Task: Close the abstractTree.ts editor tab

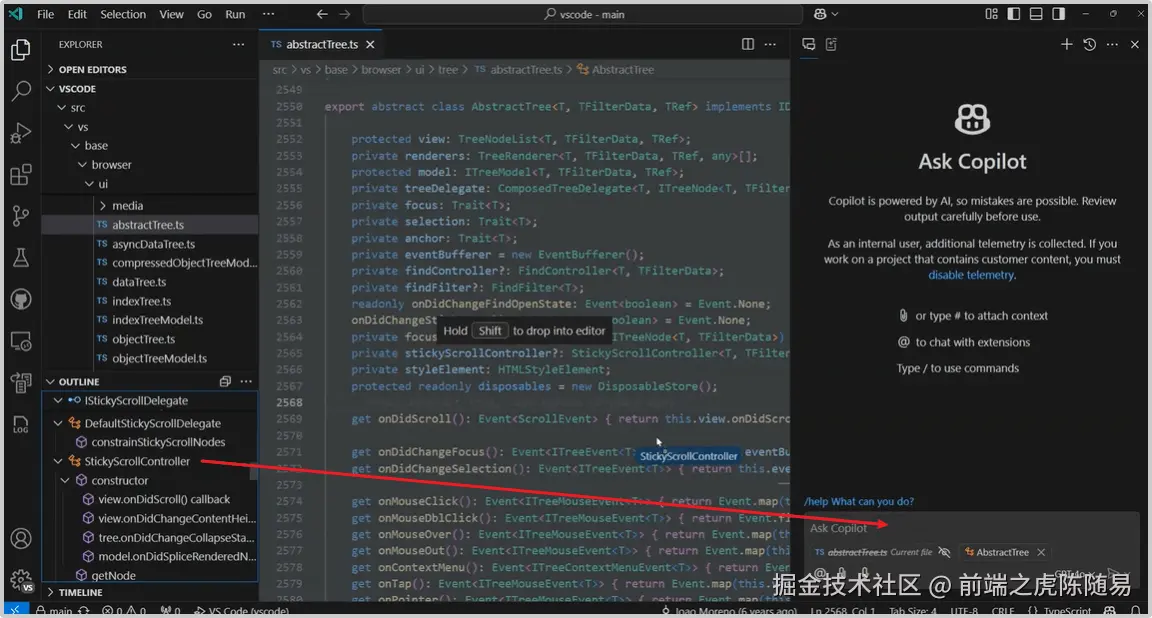Action: [370, 45]
